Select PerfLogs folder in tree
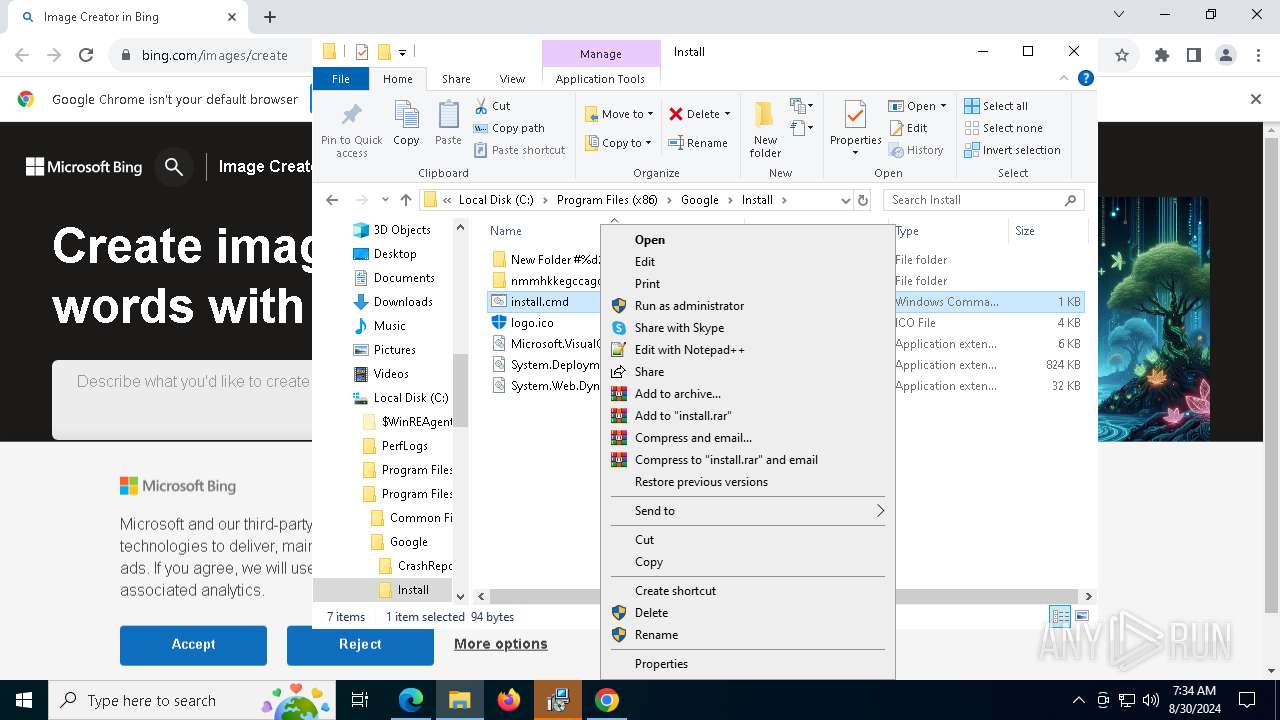The image size is (1280, 720). pos(404,446)
